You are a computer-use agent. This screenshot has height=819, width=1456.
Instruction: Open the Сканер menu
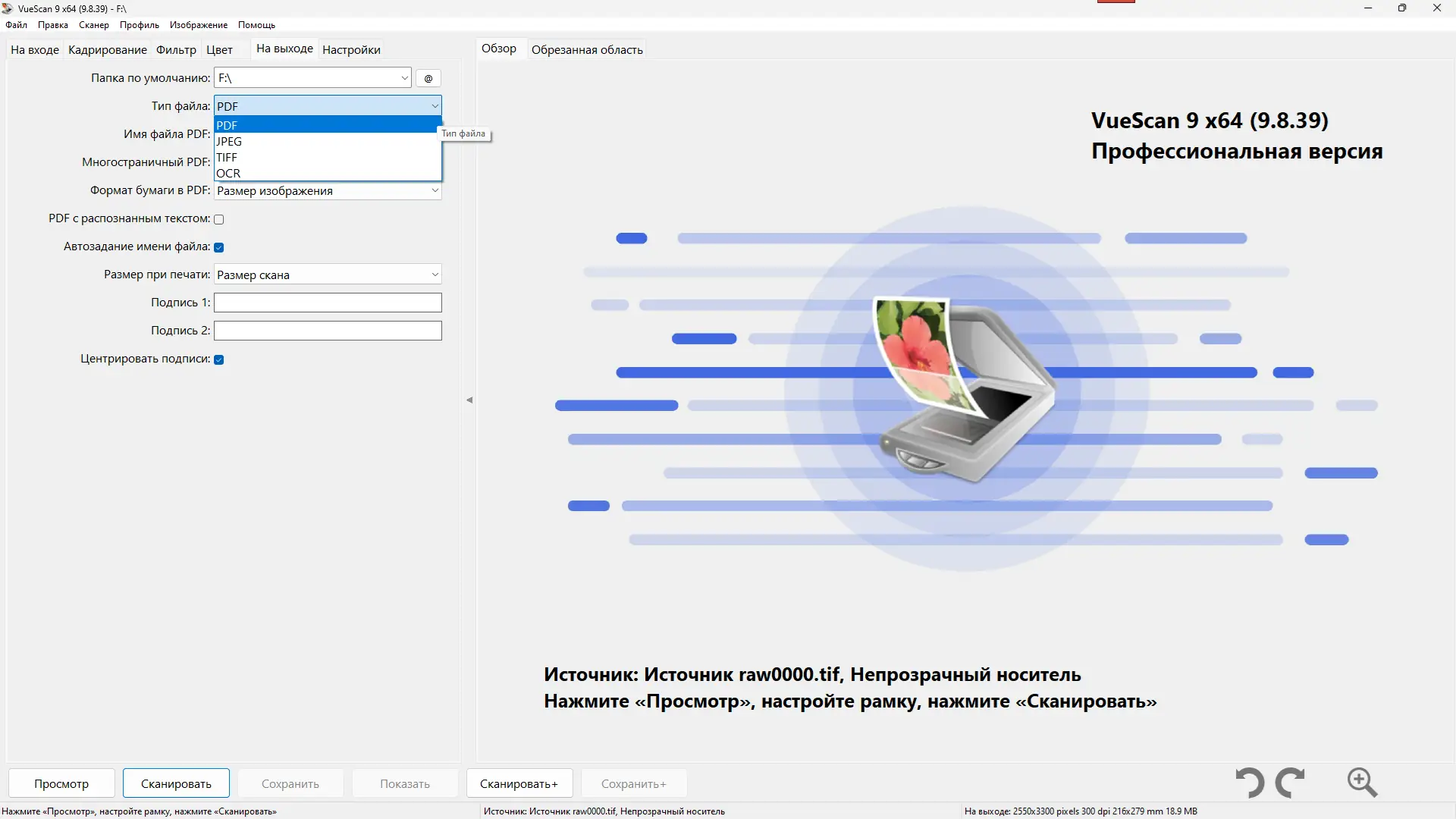(x=93, y=24)
